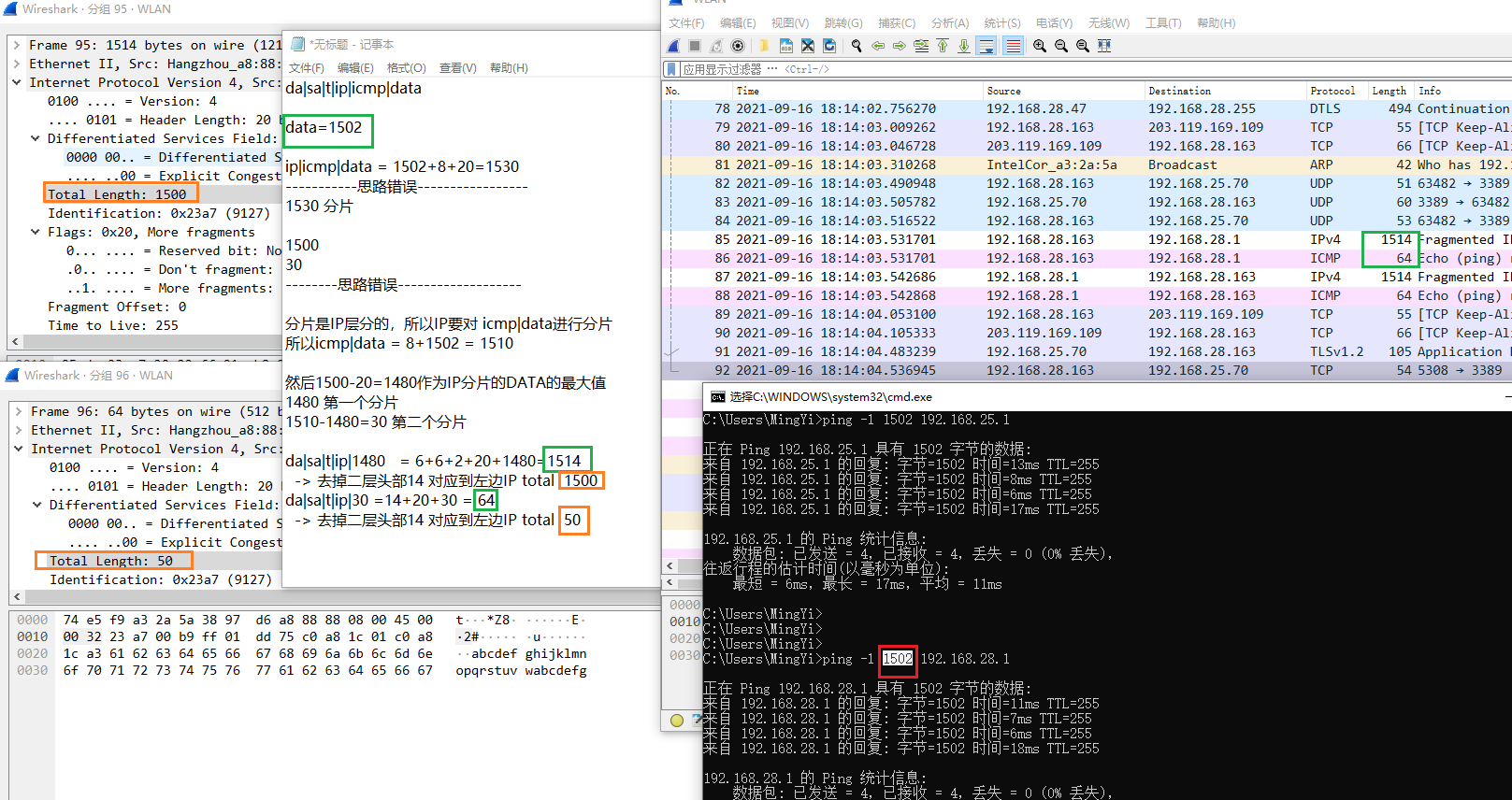Open Notepad's 格式(O) menu
Screen dimensions: 1512x800
point(406,68)
